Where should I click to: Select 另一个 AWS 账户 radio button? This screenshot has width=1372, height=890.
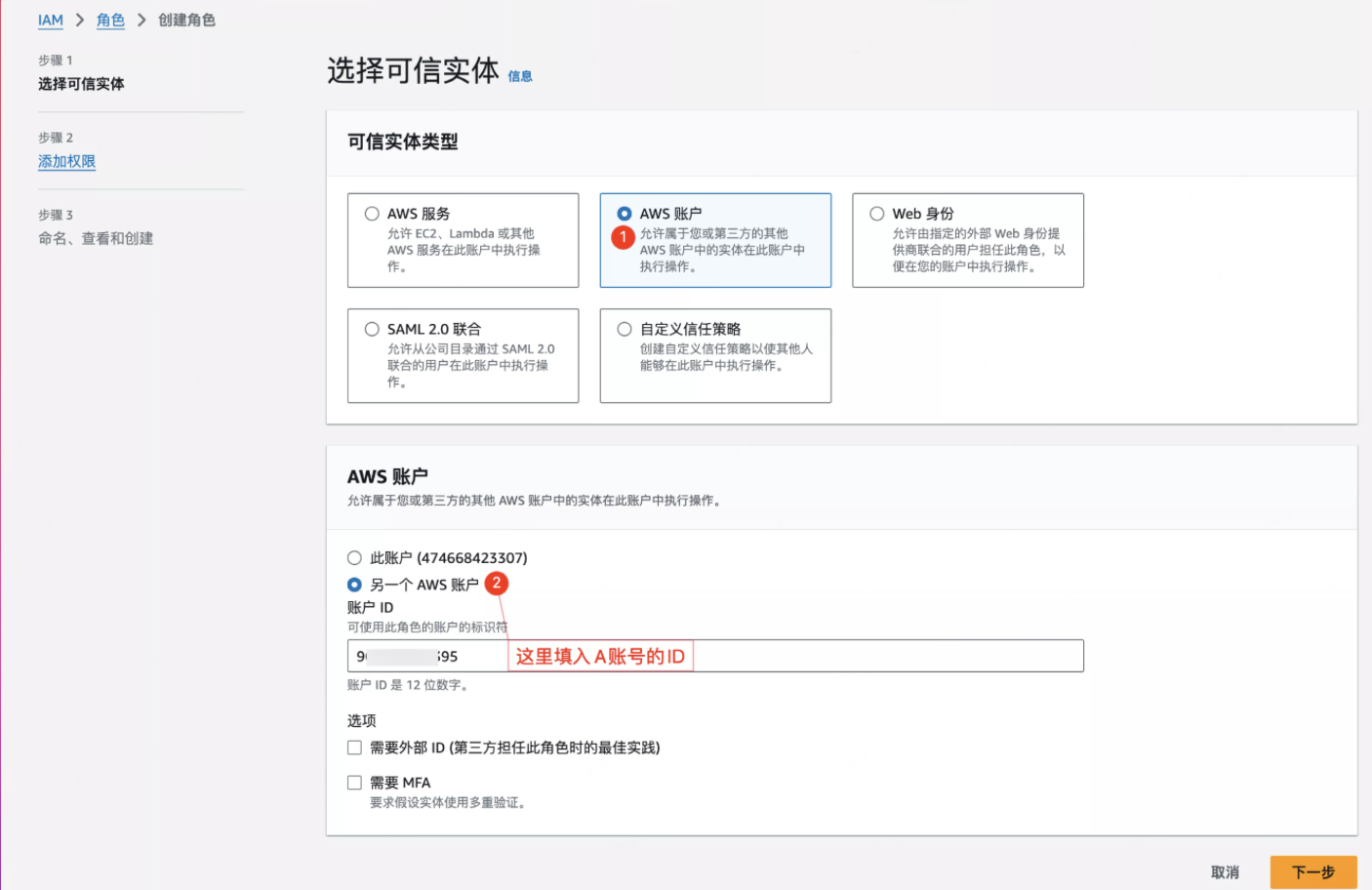pyautogui.click(x=354, y=585)
